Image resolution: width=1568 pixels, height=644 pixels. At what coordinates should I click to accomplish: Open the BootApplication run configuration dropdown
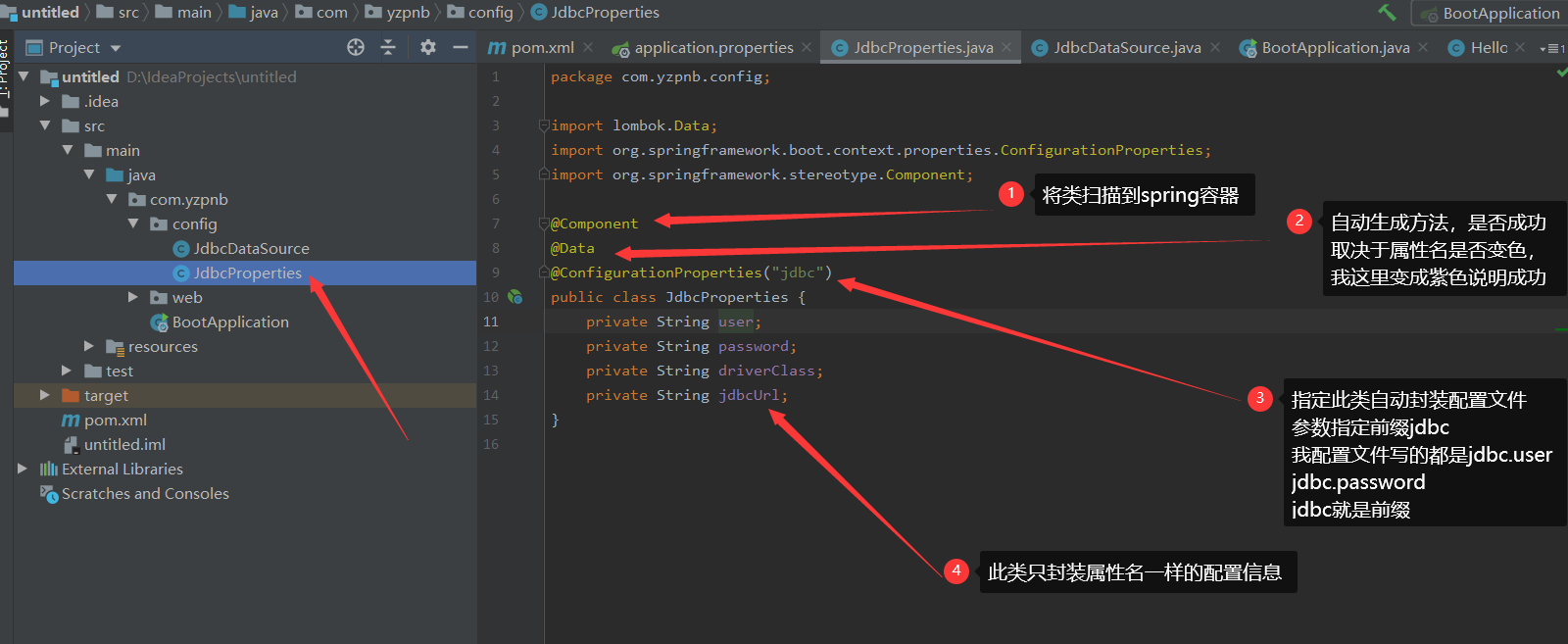[x=1491, y=14]
